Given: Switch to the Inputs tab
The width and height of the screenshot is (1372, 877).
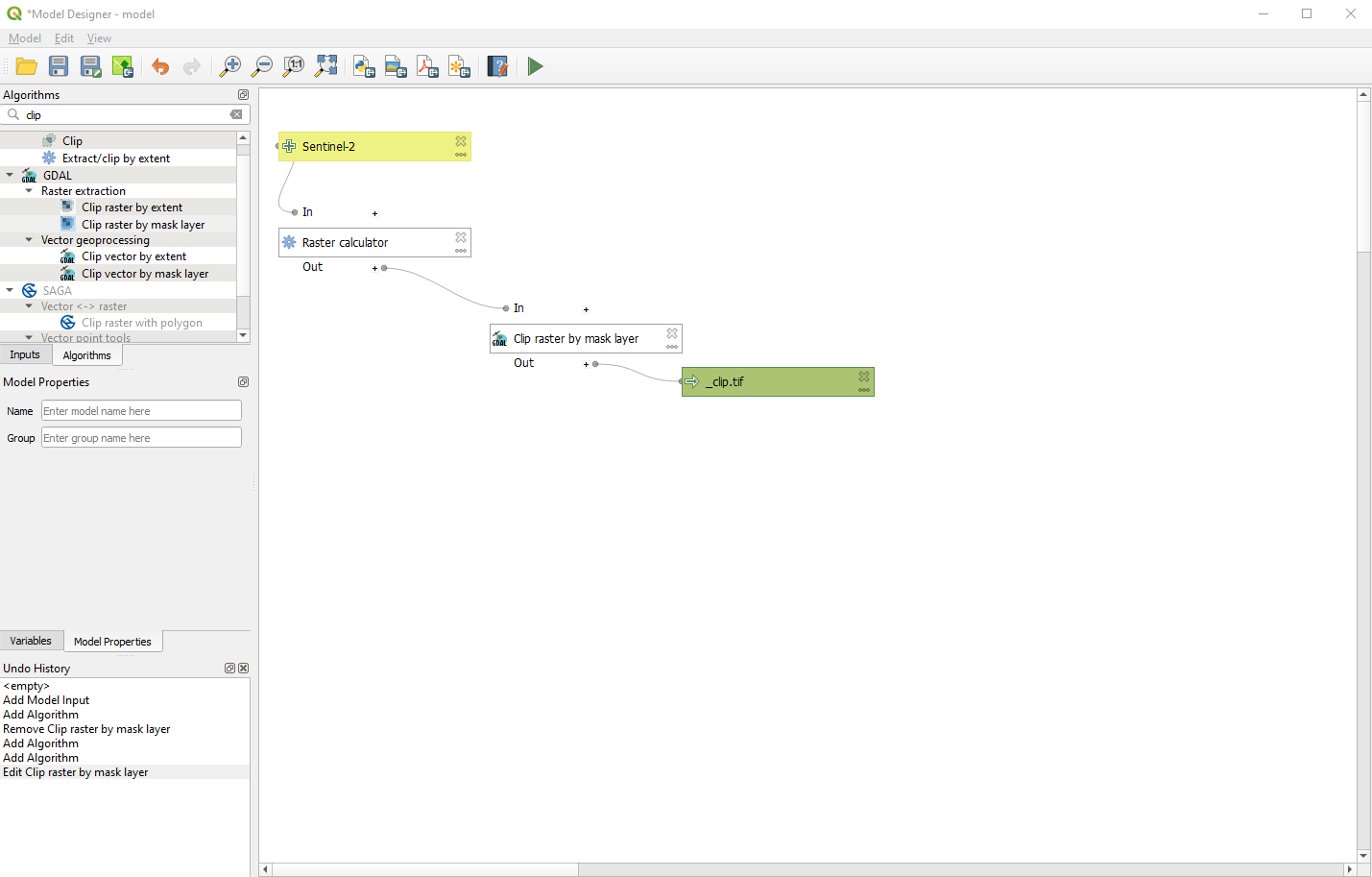Looking at the screenshot, I should (25, 354).
